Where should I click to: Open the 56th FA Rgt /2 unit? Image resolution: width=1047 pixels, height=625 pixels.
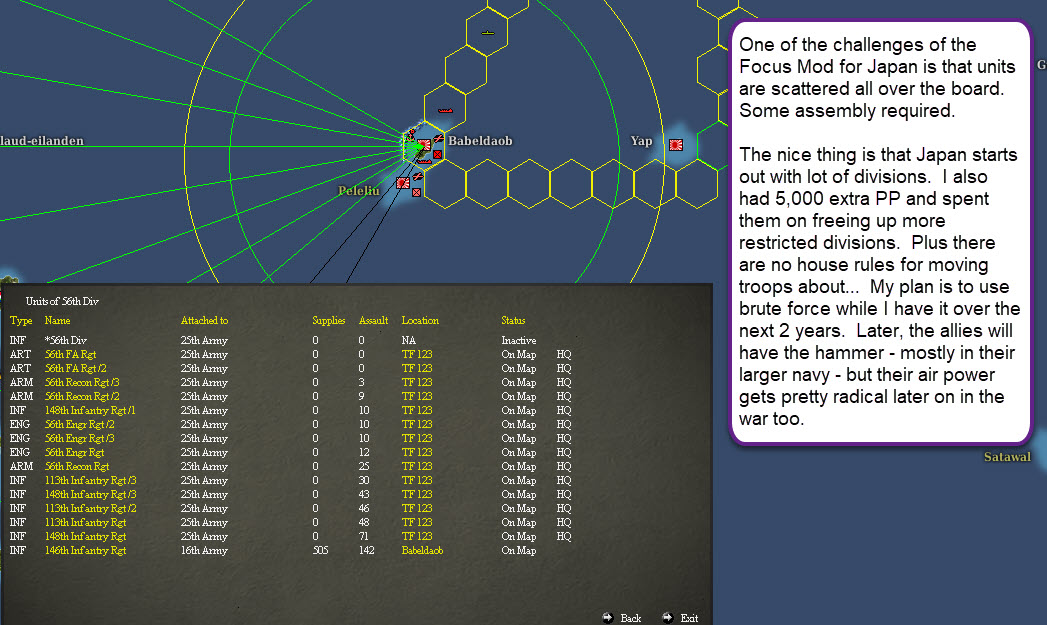click(x=75, y=369)
